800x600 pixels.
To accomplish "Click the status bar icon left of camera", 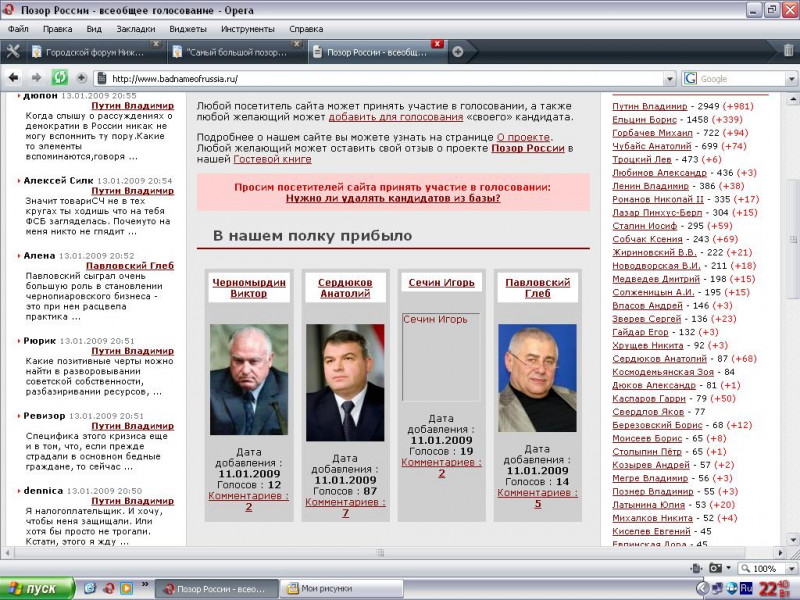I will (x=696, y=568).
